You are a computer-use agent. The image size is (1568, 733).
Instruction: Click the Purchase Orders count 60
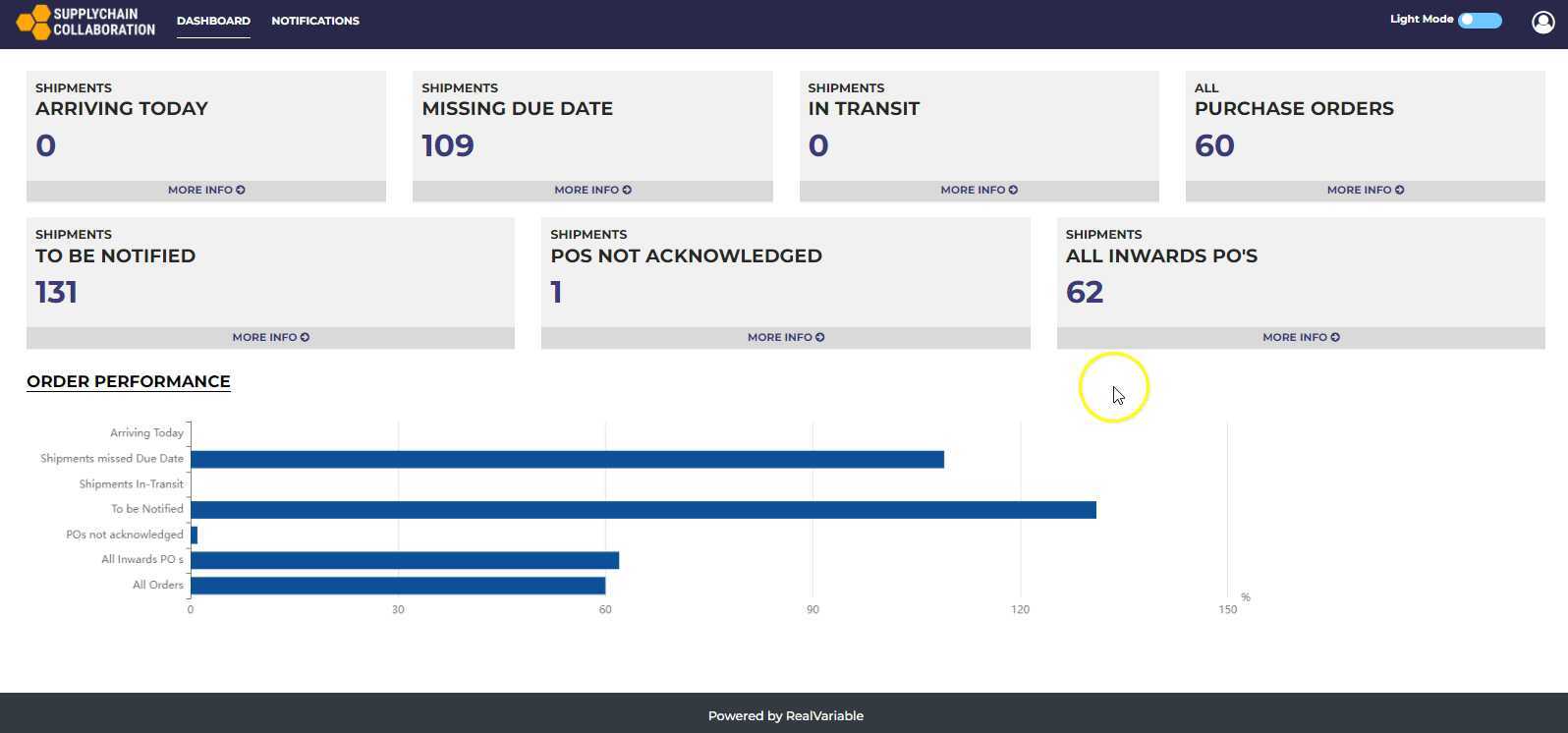(1214, 145)
